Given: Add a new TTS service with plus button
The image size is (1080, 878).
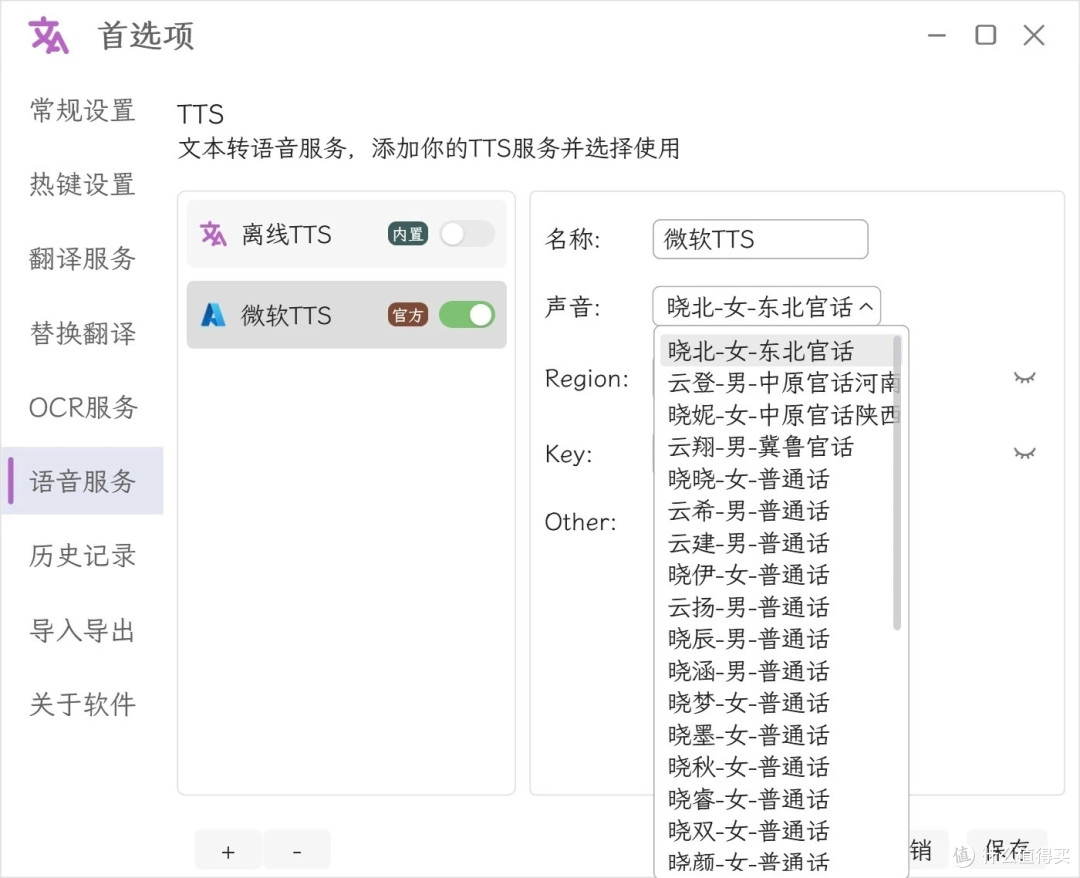Looking at the screenshot, I should click(x=228, y=851).
